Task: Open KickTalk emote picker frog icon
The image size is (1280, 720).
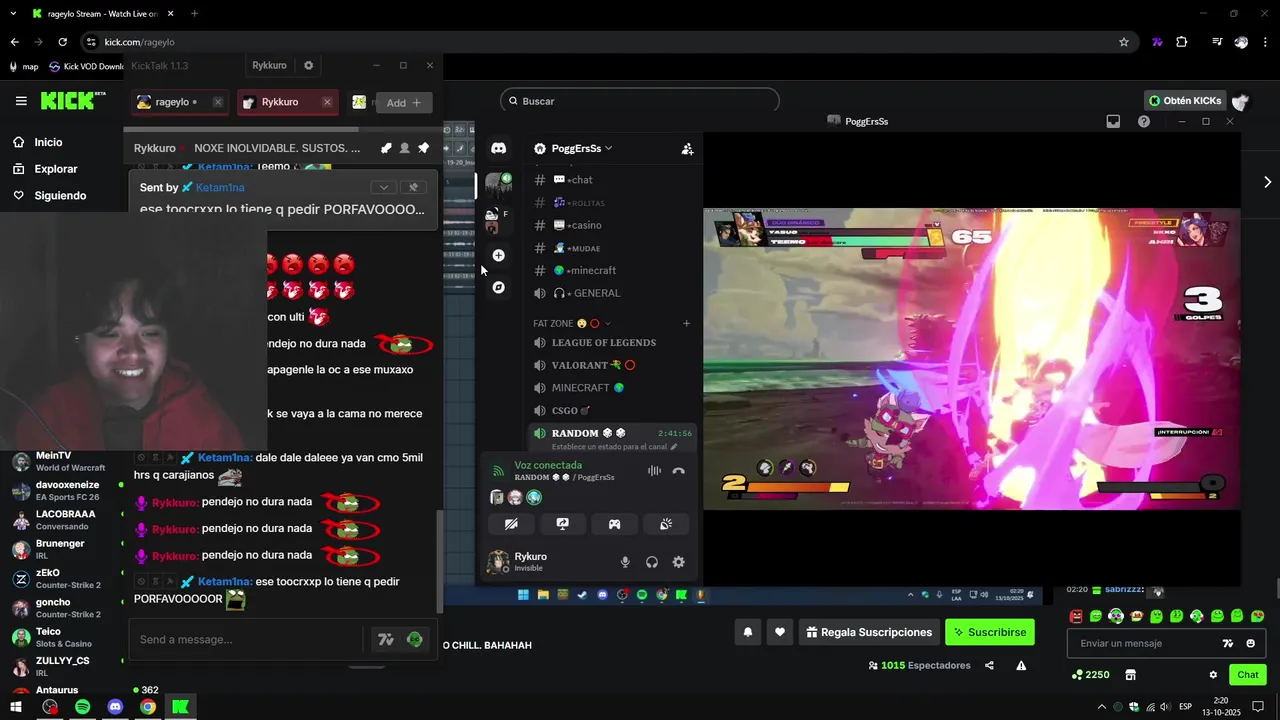Action: [x=414, y=640]
